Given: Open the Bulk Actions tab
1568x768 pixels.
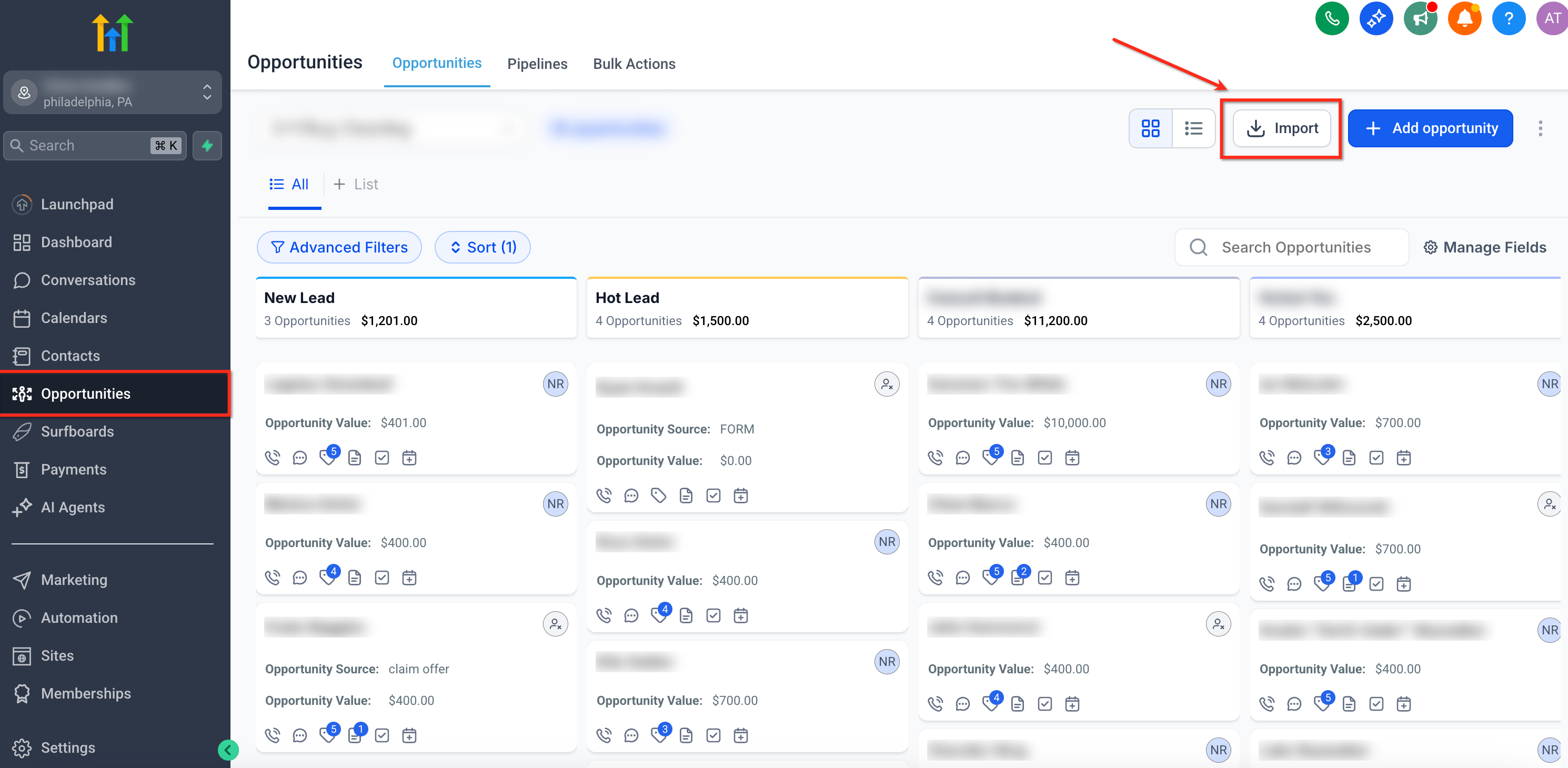Looking at the screenshot, I should pyautogui.click(x=634, y=64).
